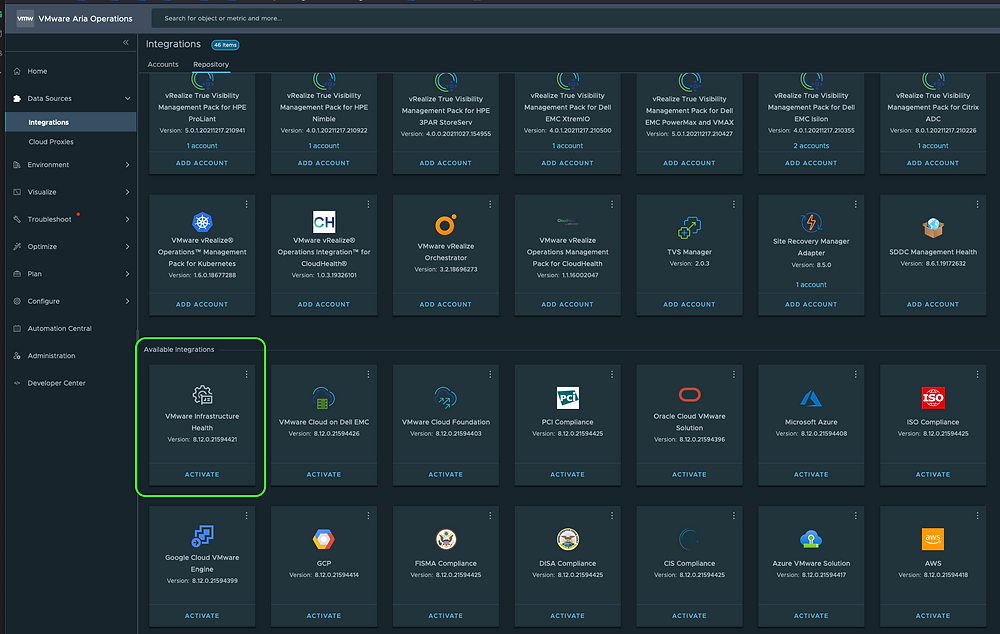Activate VMware Infrastructure Health integration
The image size is (1000, 634).
pos(202,475)
